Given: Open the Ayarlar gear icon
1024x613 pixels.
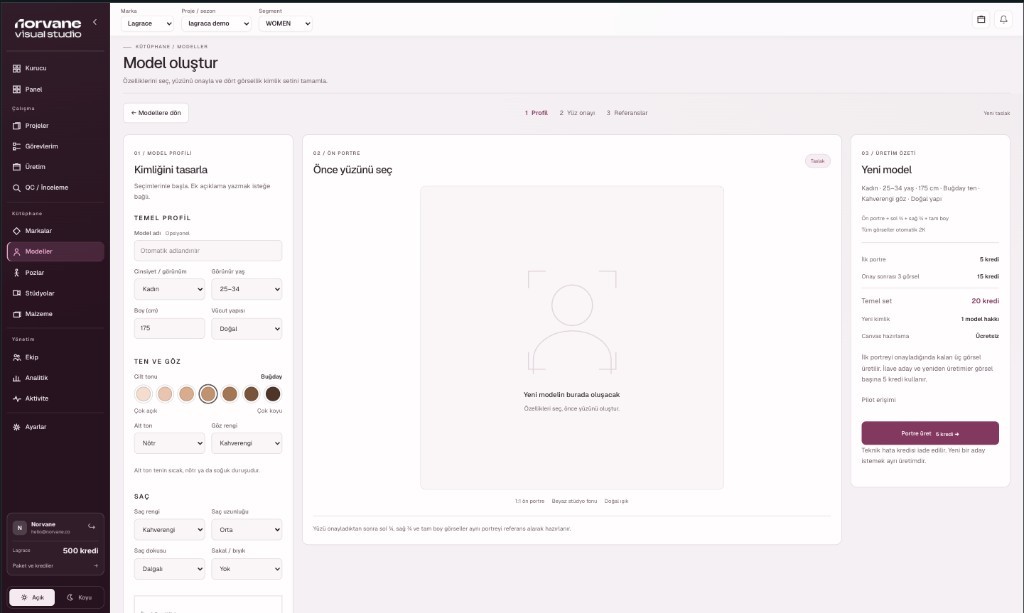Looking at the screenshot, I should coord(16,427).
